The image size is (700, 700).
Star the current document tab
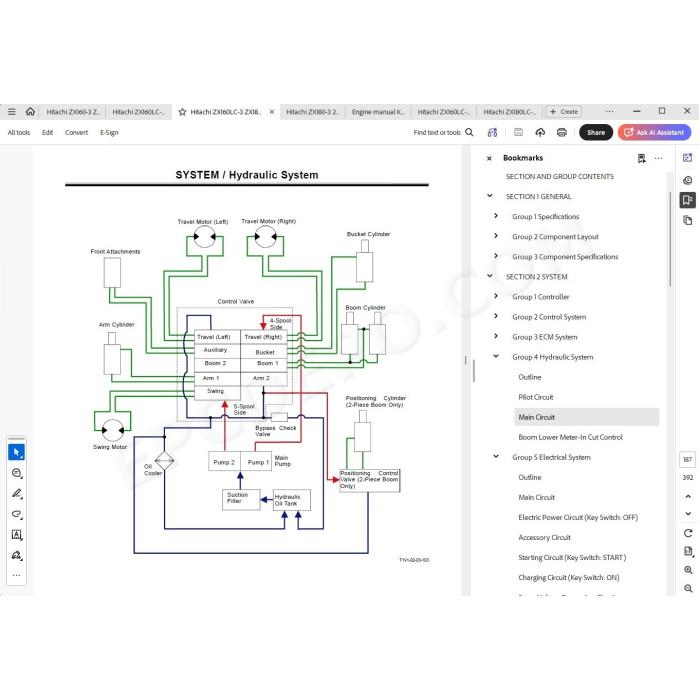pyautogui.click(x=182, y=112)
